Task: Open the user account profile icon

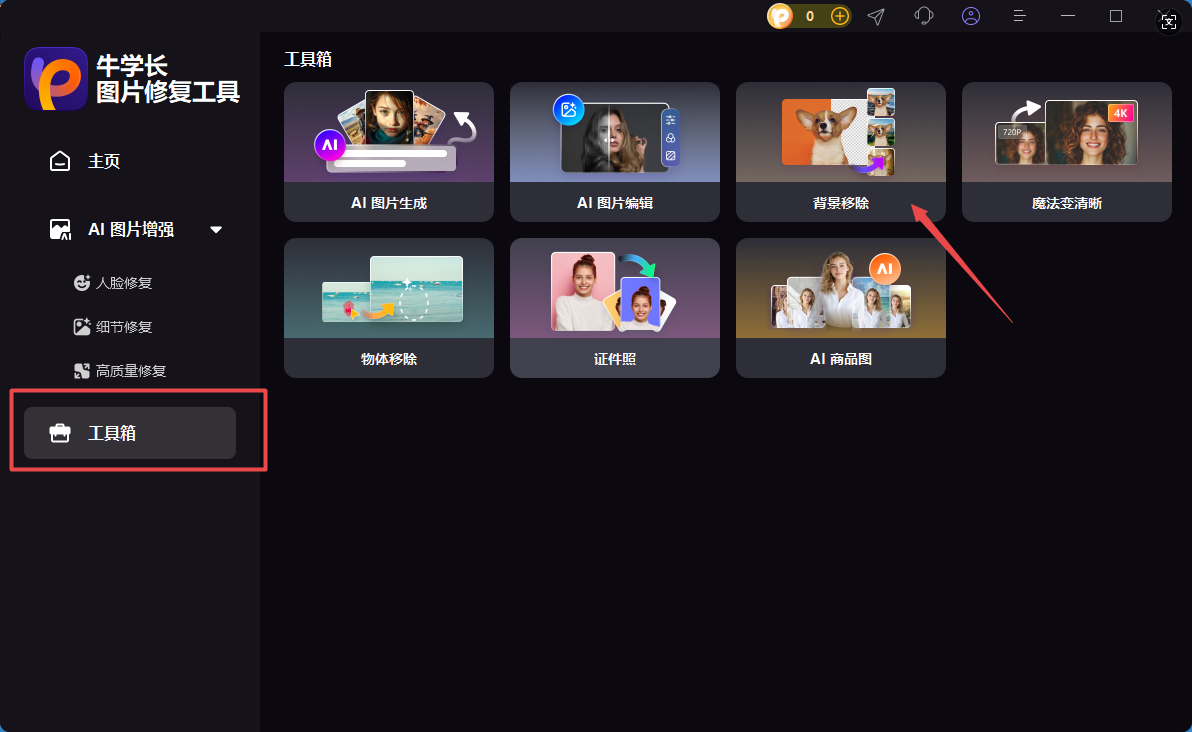Action: [971, 16]
